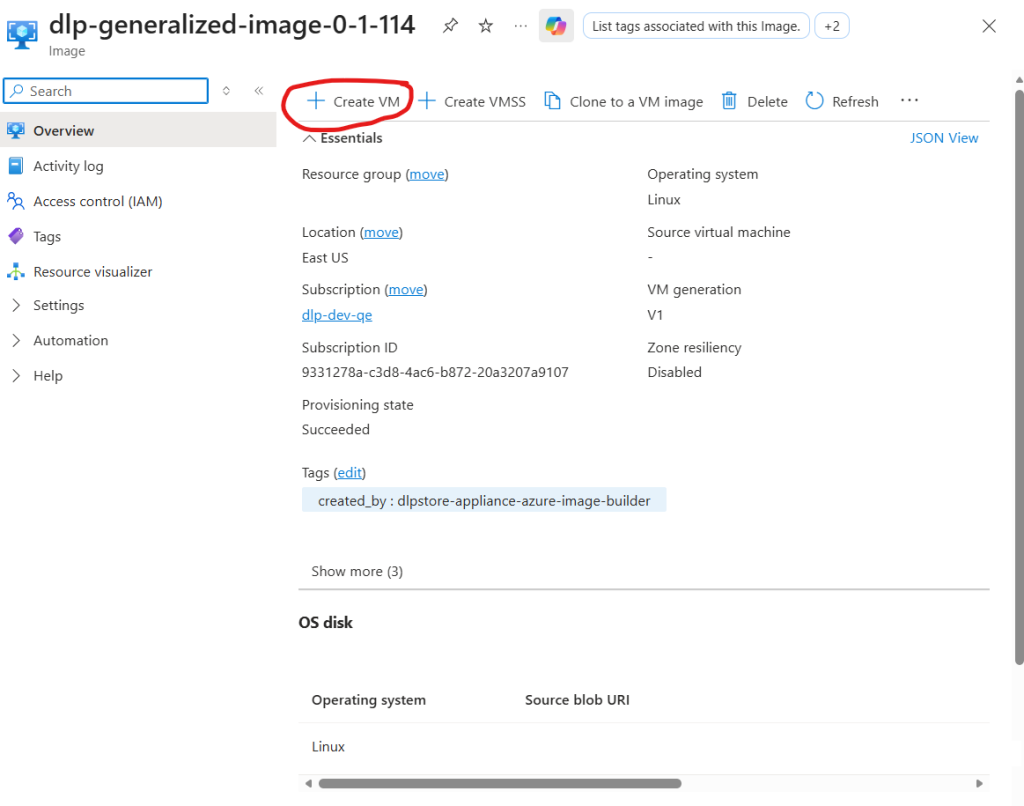
Task: Click move link next to Subscription
Action: click(x=406, y=289)
